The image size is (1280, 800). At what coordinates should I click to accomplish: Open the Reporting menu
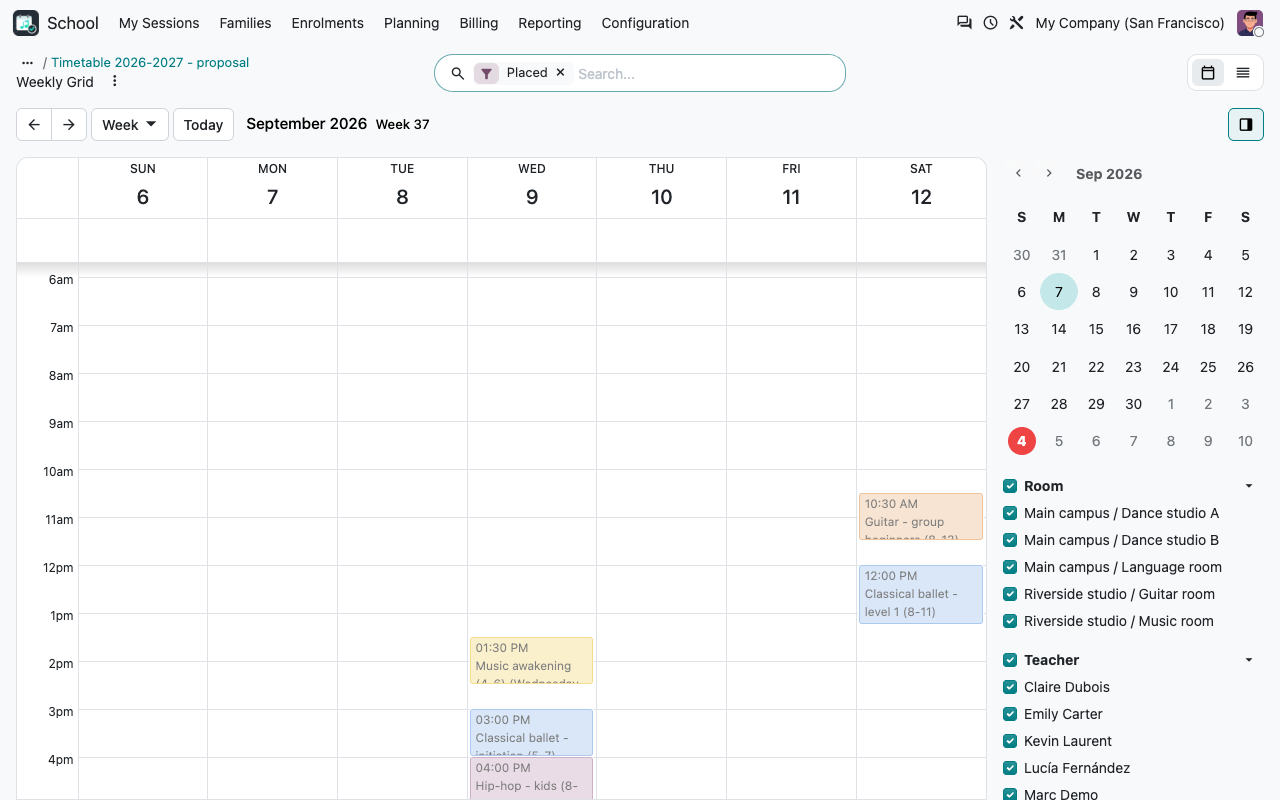click(x=550, y=23)
